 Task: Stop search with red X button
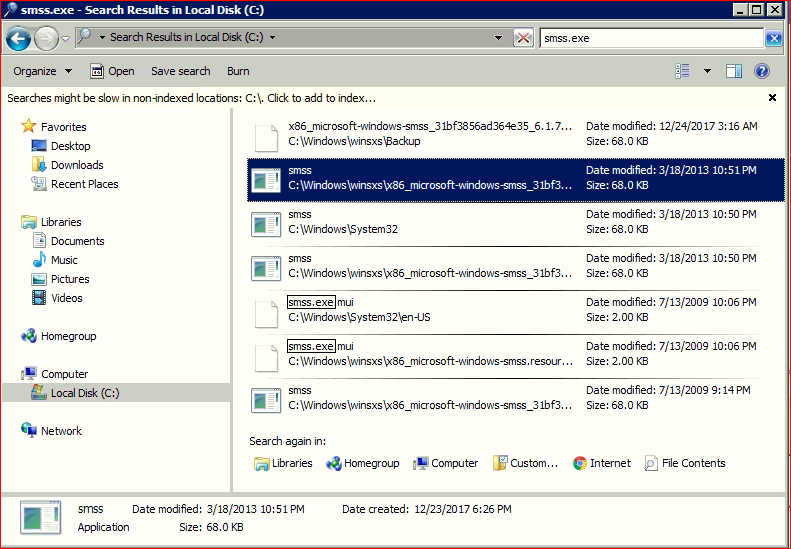click(x=524, y=38)
